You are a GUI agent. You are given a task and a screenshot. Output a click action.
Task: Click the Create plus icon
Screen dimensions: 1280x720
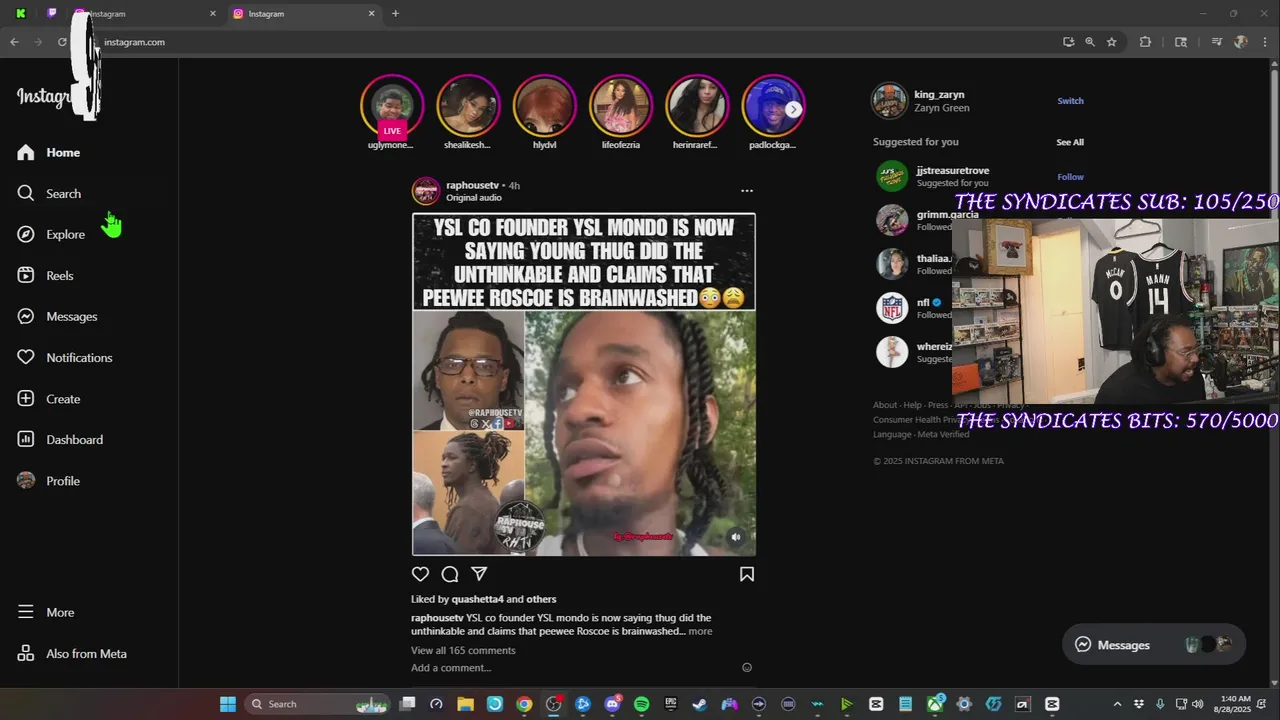tap(26, 398)
